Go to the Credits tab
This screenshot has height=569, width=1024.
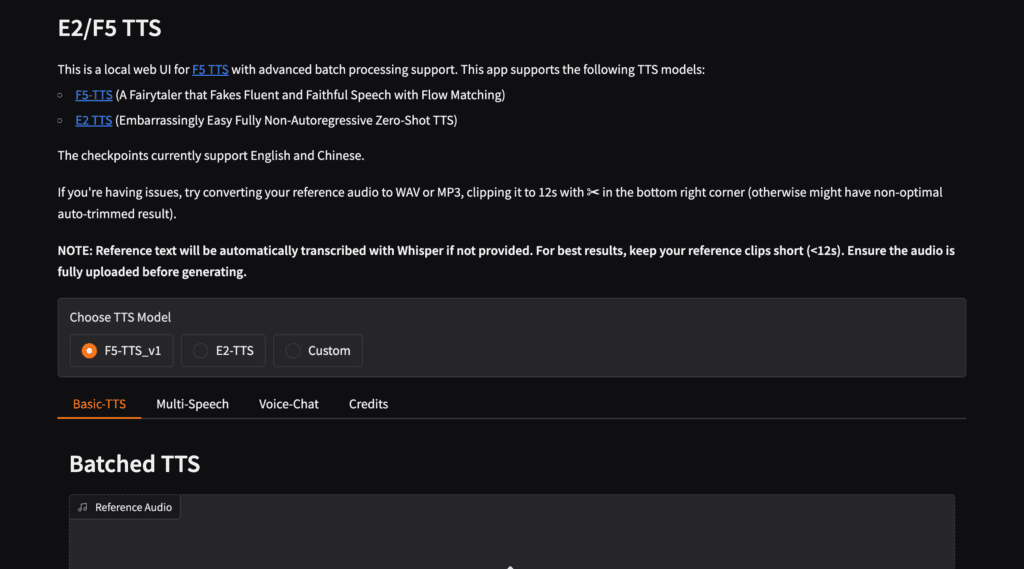coord(368,404)
